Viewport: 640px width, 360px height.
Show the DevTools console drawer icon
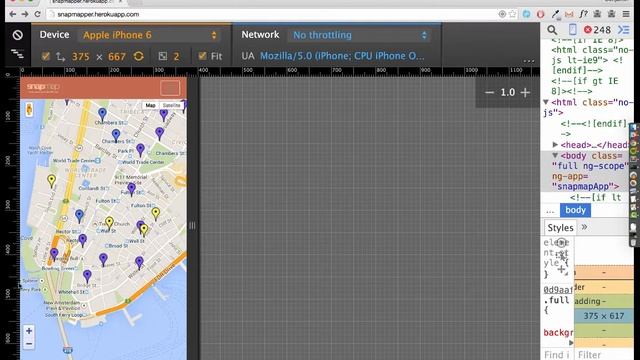click(624, 30)
